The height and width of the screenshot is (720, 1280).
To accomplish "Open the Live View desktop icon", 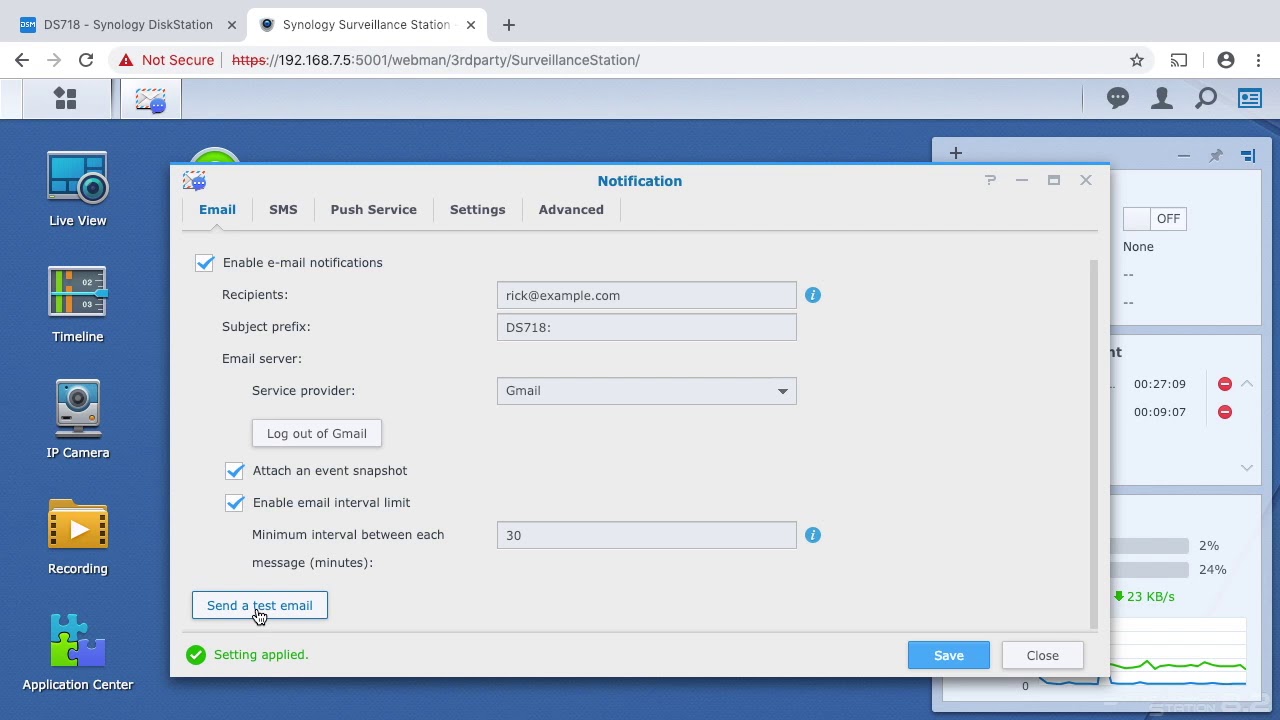I will pyautogui.click(x=77, y=189).
